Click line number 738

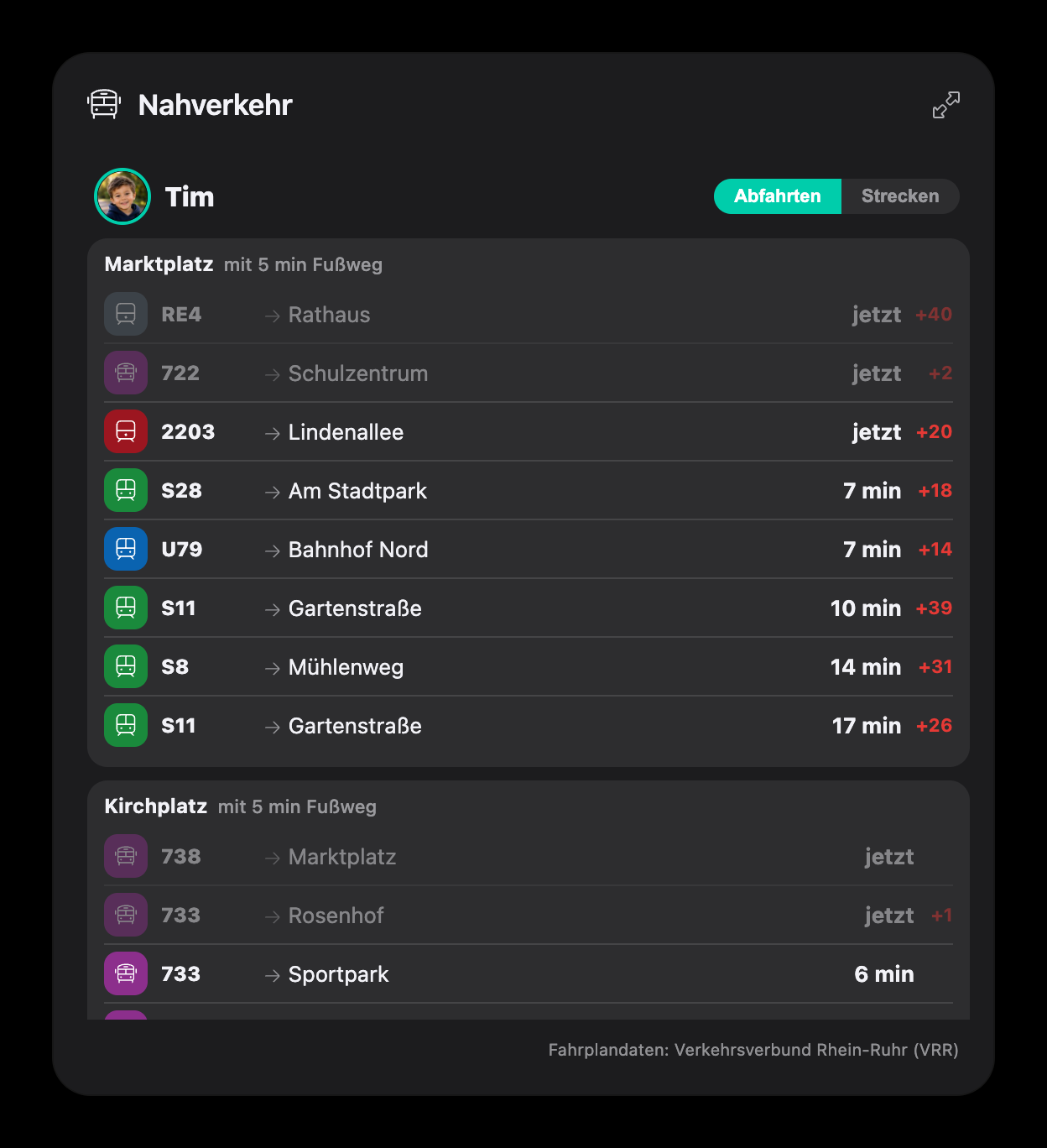coord(181,857)
